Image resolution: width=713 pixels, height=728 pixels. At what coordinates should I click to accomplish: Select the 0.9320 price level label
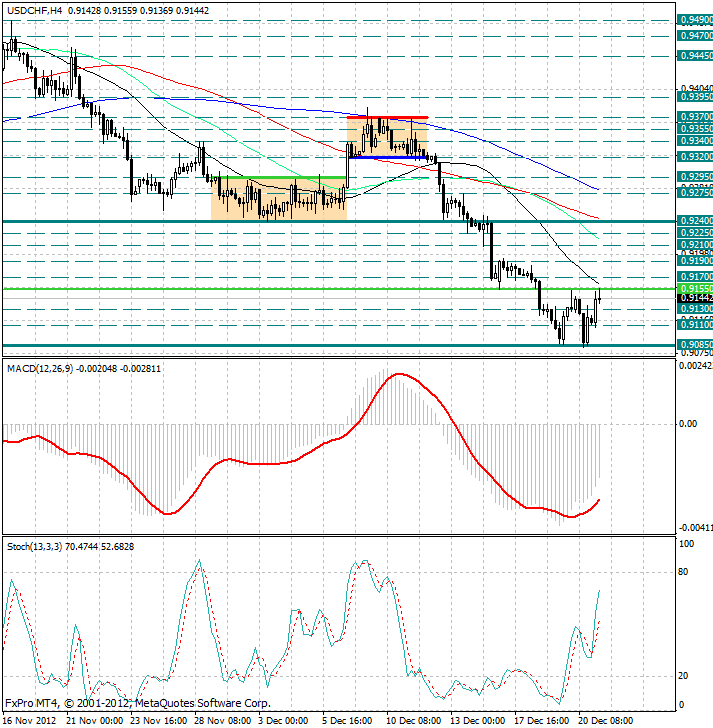(695, 156)
